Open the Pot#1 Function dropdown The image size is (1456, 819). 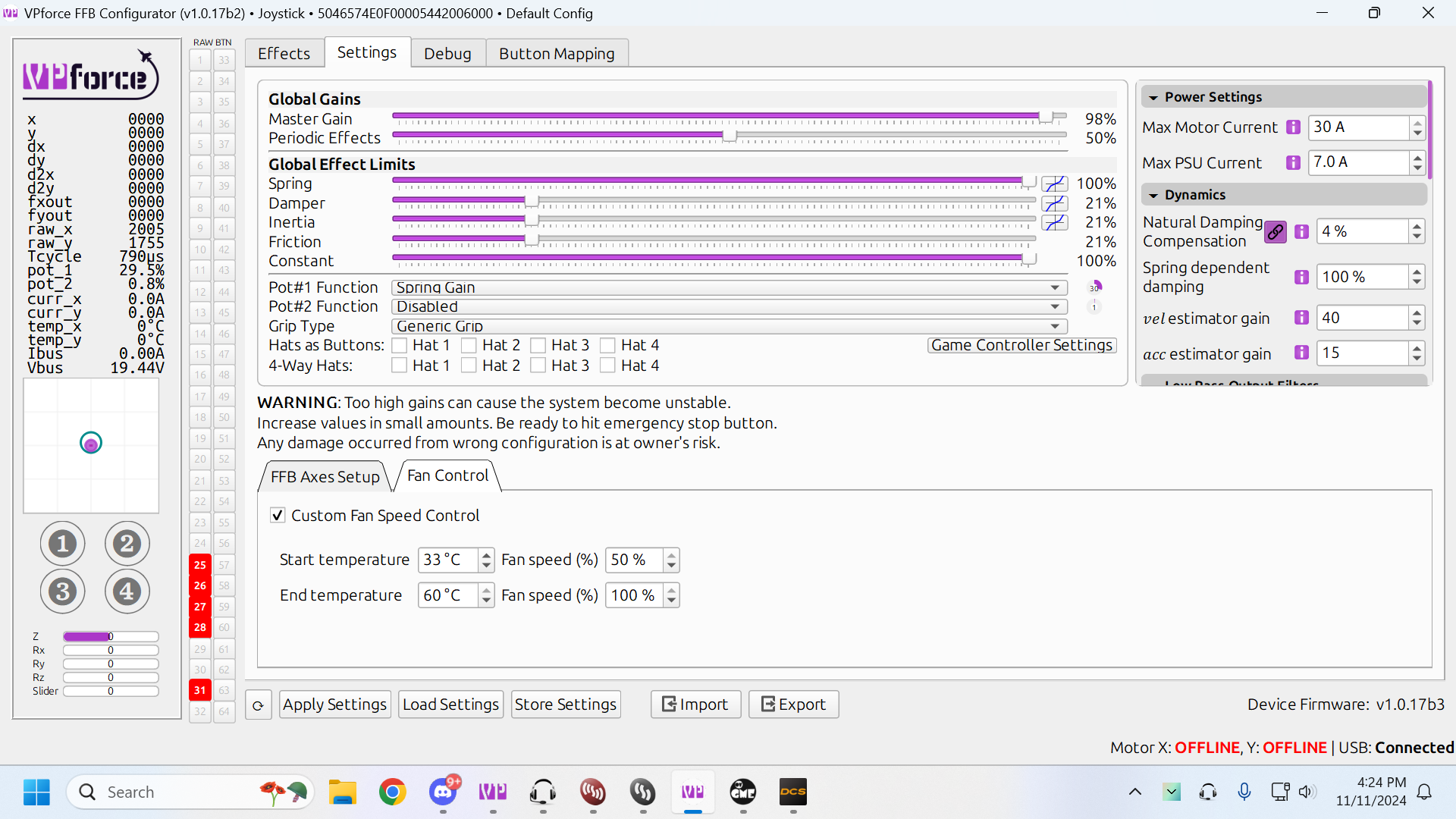729,287
